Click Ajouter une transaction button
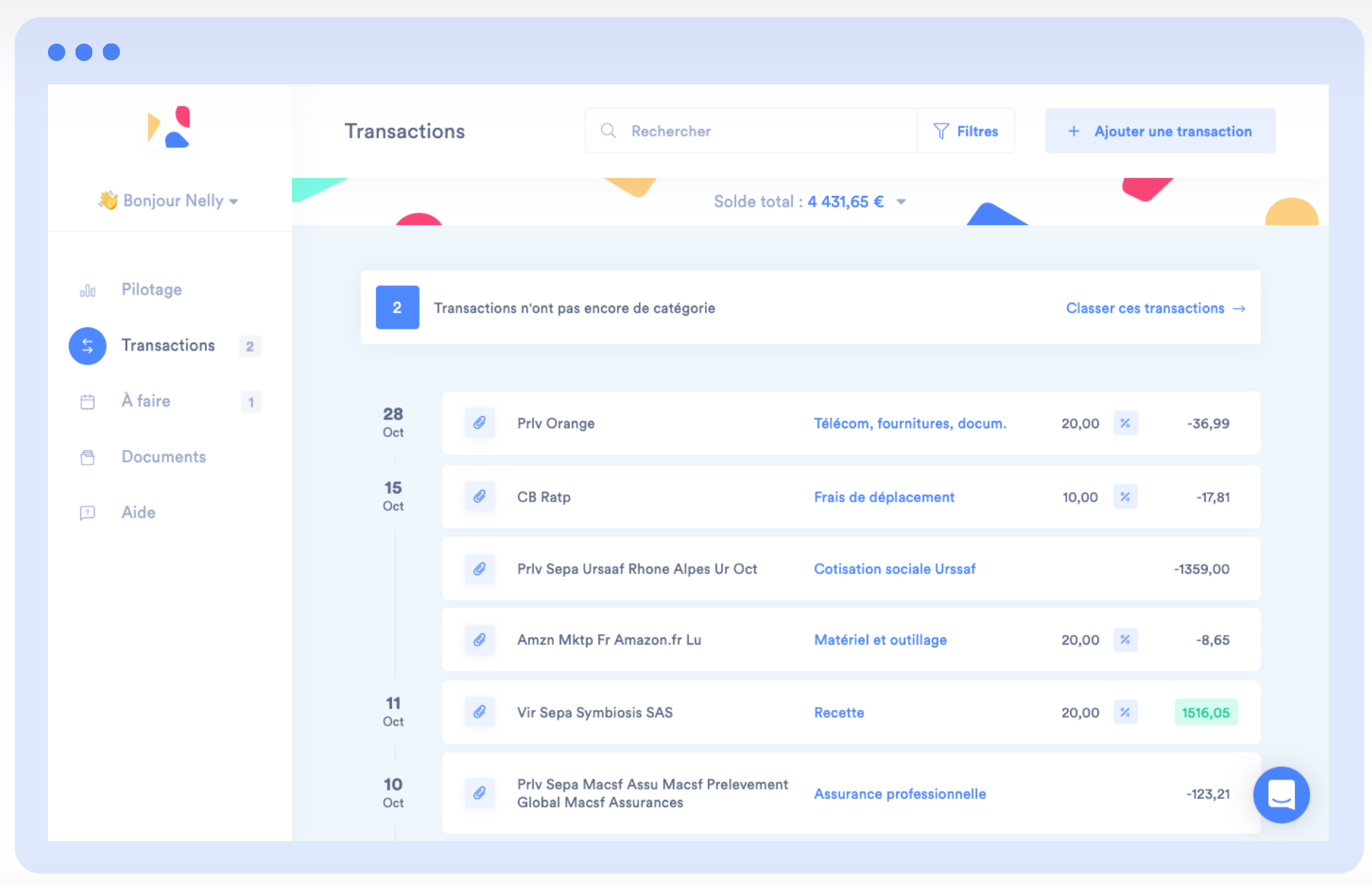Viewport: 1372px width, 884px height. [x=1160, y=131]
